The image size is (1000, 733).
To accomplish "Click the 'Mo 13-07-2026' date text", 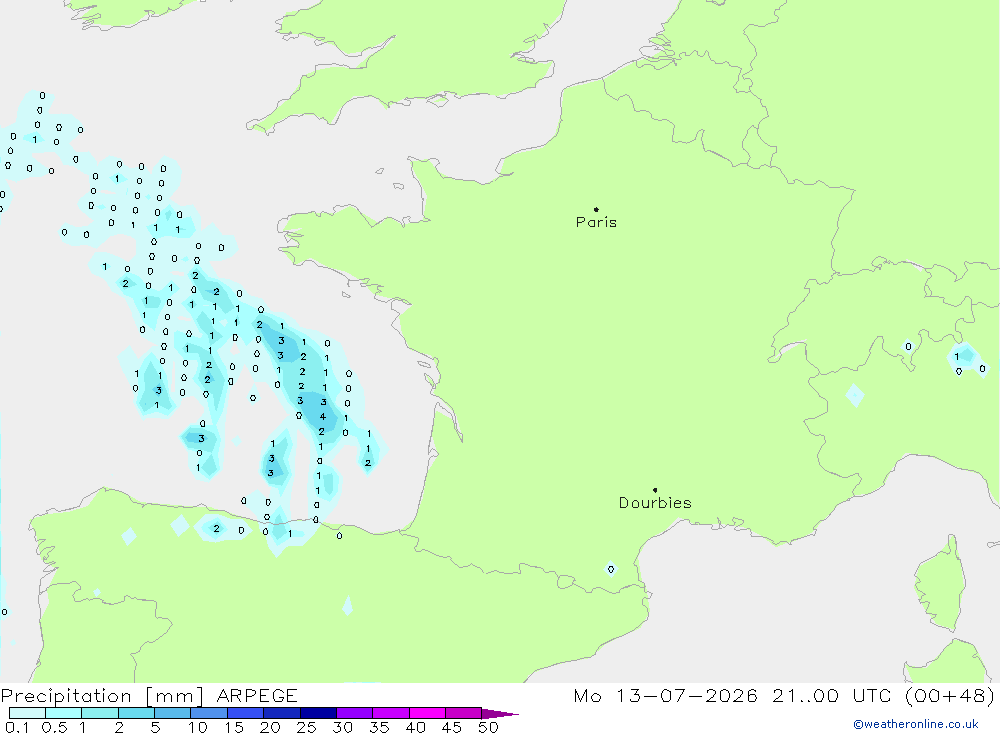I will pos(665,695).
